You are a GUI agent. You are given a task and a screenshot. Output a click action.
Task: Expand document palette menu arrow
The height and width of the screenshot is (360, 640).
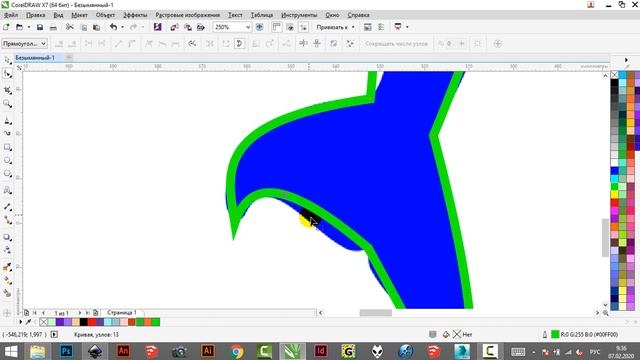(x=20, y=322)
